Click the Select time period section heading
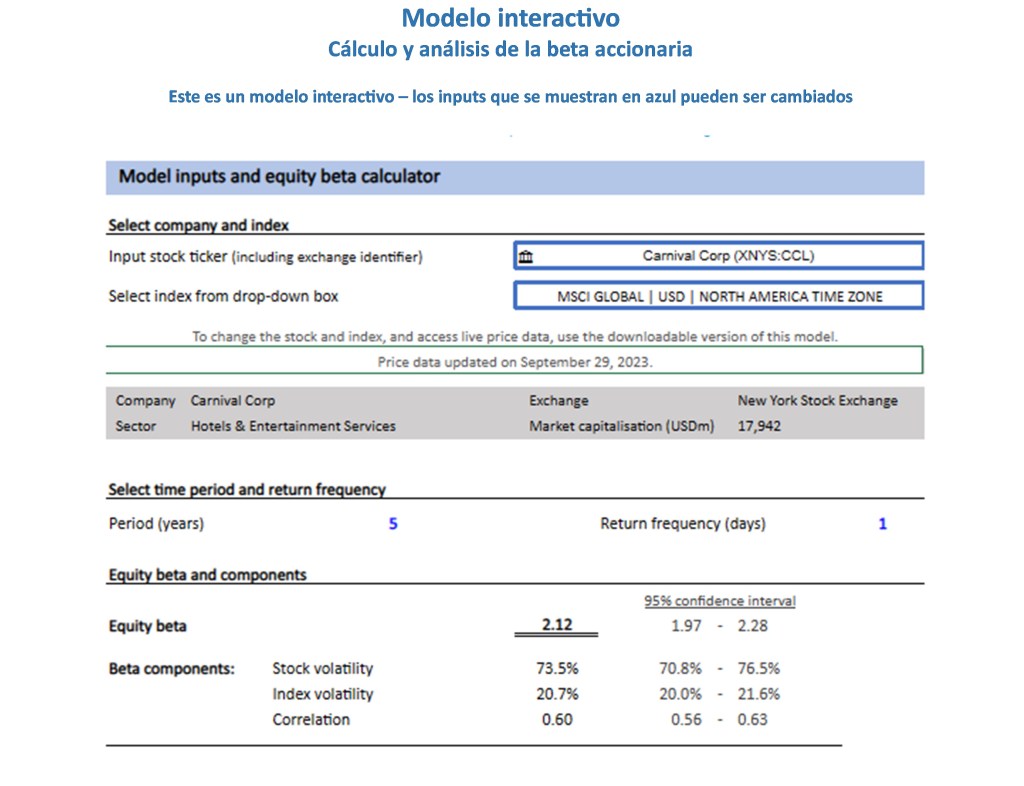The height and width of the screenshot is (786, 1024). click(246, 489)
